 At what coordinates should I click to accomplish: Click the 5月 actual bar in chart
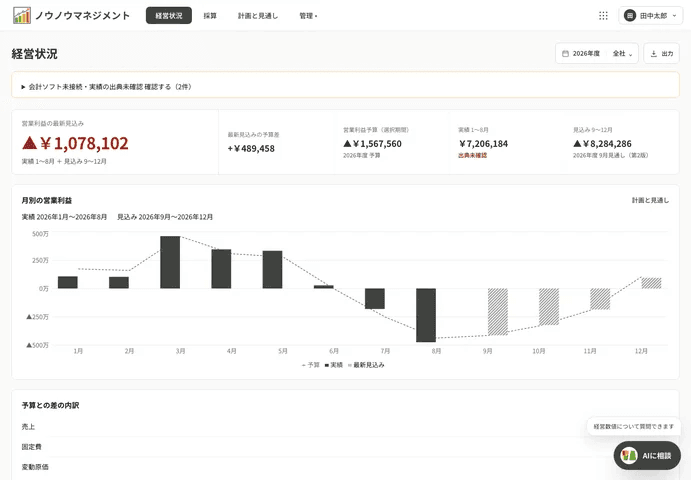click(272, 270)
